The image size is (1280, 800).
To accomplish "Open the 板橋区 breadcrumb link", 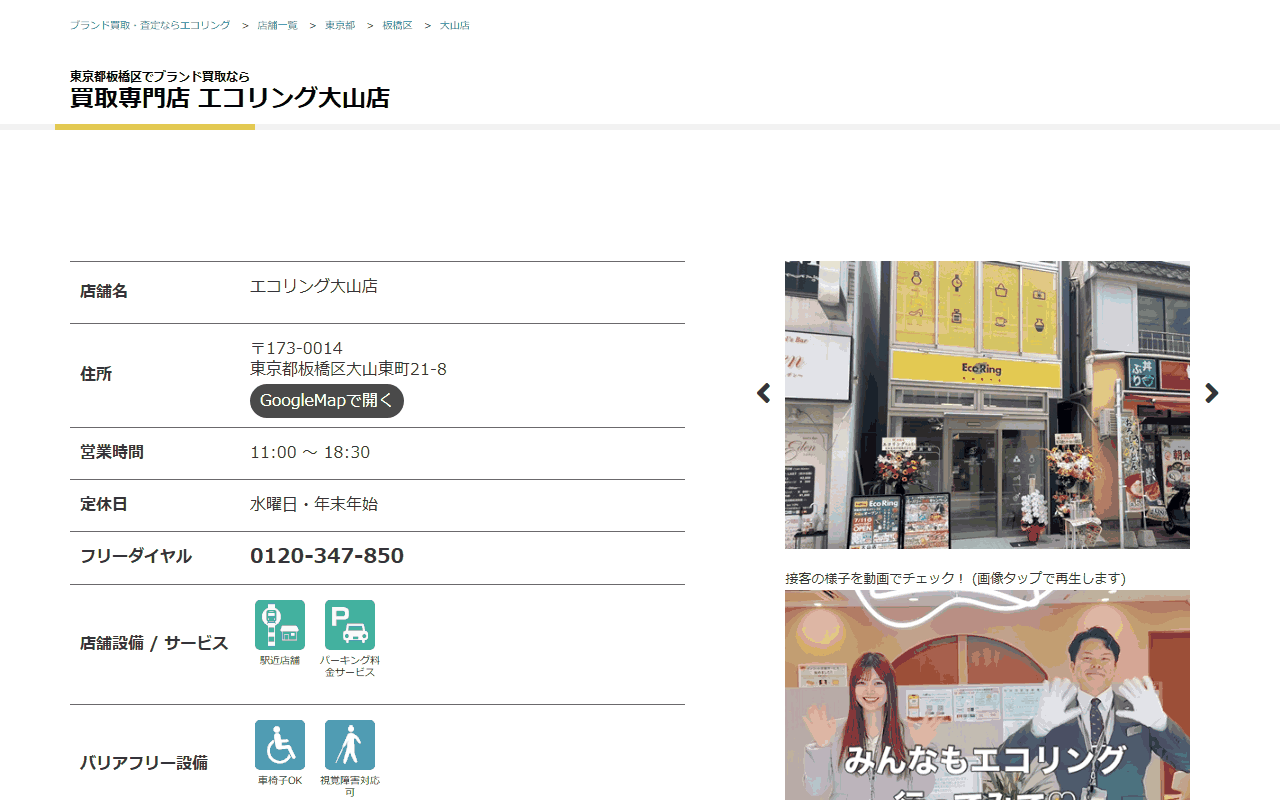I will (x=397, y=25).
